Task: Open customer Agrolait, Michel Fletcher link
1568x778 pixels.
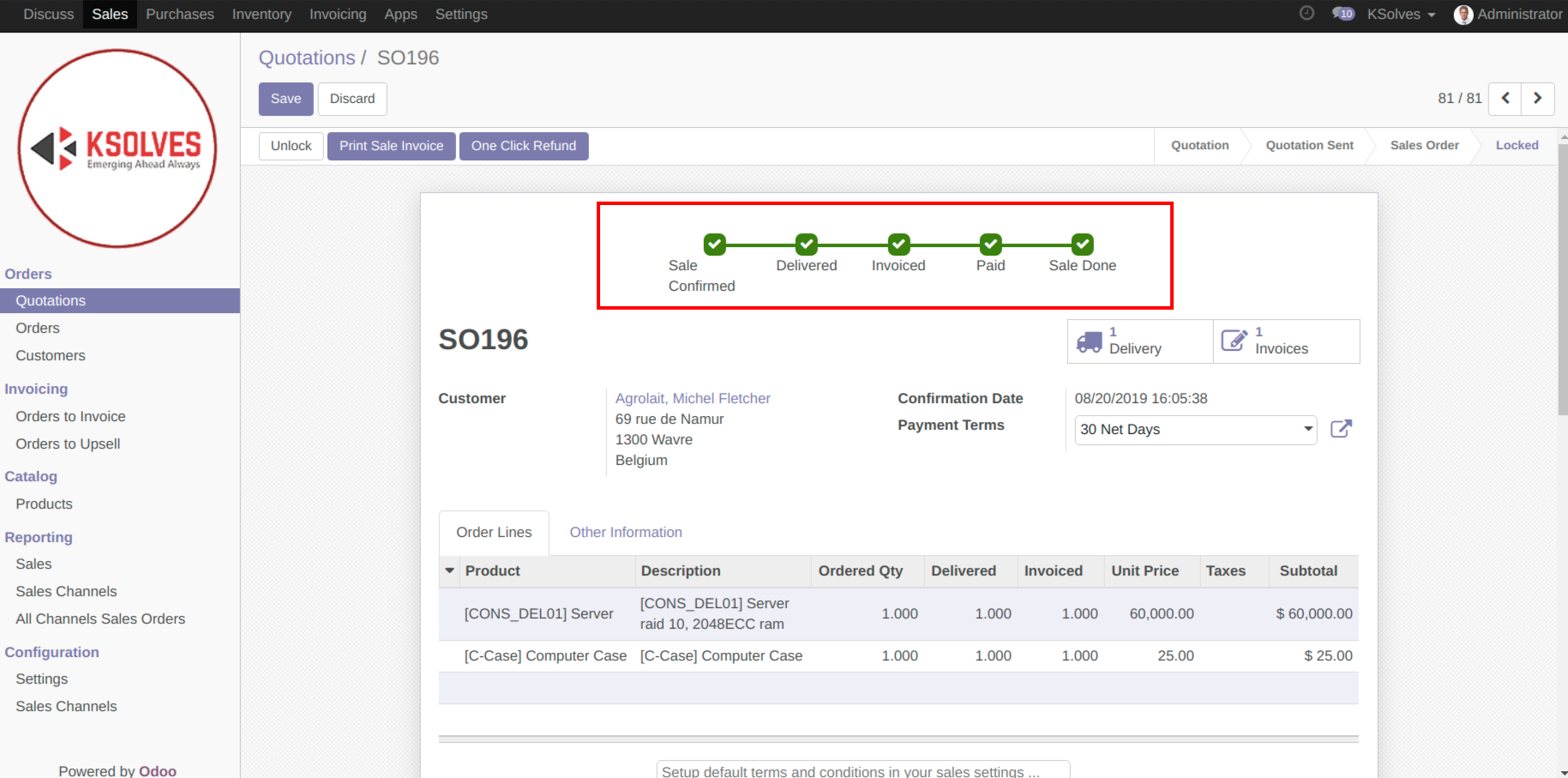Action: tap(693, 398)
